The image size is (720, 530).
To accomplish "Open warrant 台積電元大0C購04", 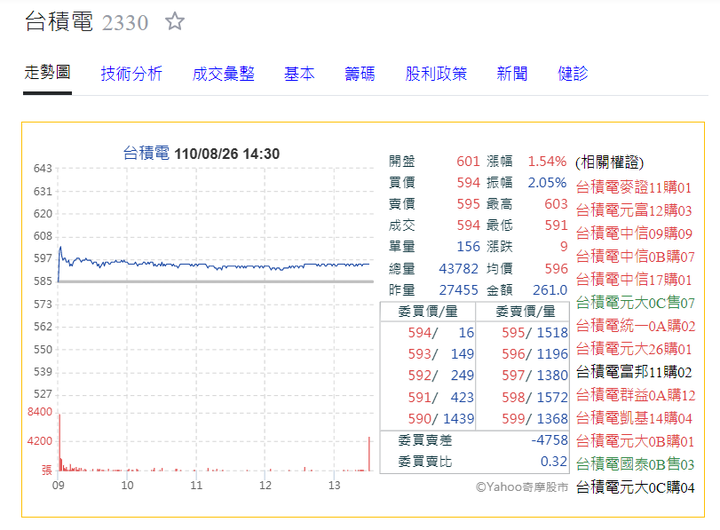I will (635, 487).
